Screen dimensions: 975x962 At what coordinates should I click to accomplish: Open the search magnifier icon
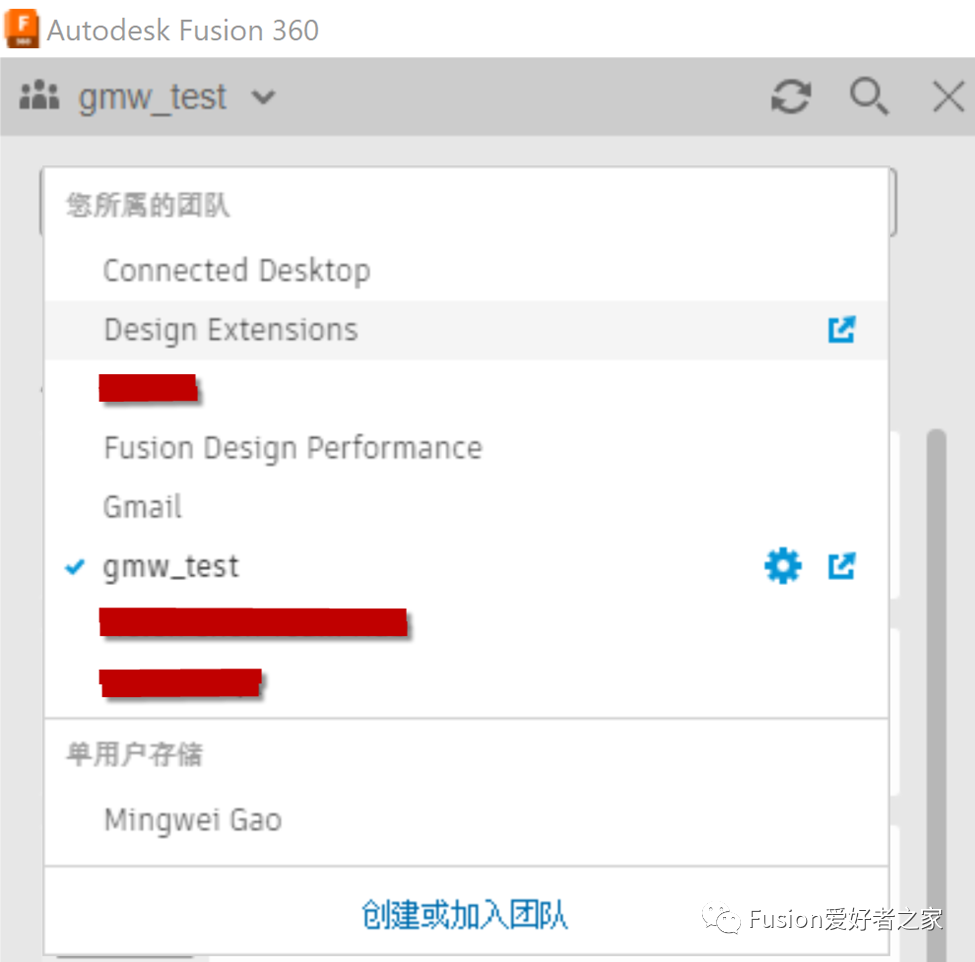tap(868, 97)
